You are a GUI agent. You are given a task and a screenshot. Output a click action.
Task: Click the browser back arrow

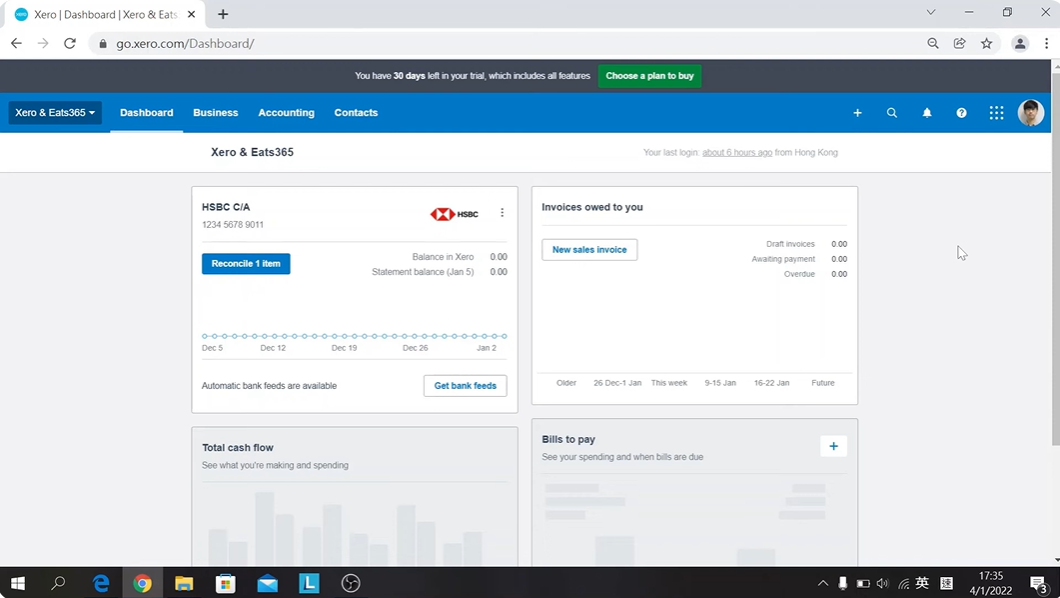click(x=16, y=43)
